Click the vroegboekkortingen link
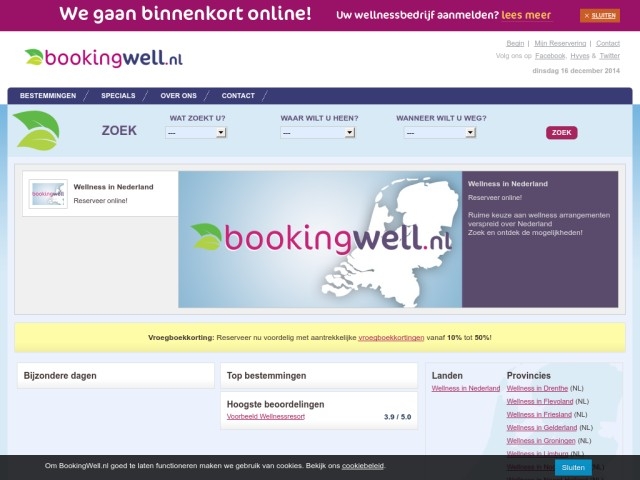Viewport: 640px width, 480px height. [x=391, y=338]
